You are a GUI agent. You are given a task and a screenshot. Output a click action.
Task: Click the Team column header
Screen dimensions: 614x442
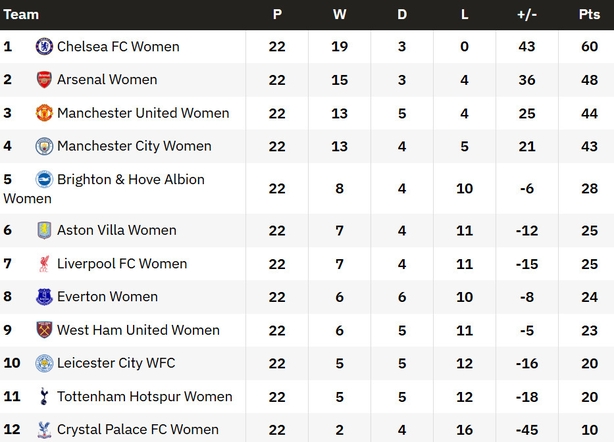pos(21,14)
